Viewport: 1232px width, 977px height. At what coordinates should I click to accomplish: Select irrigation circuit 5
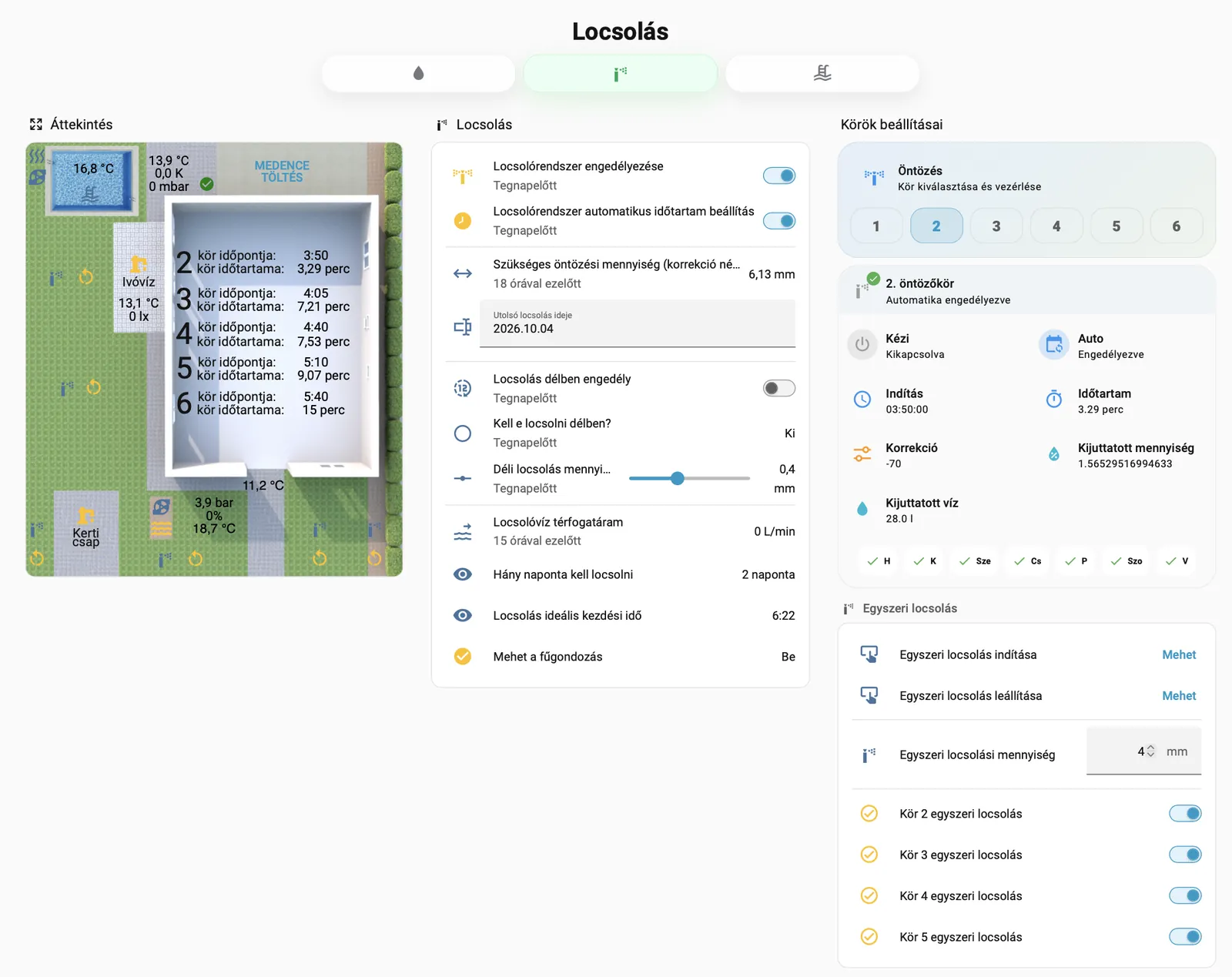tap(1116, 226)
